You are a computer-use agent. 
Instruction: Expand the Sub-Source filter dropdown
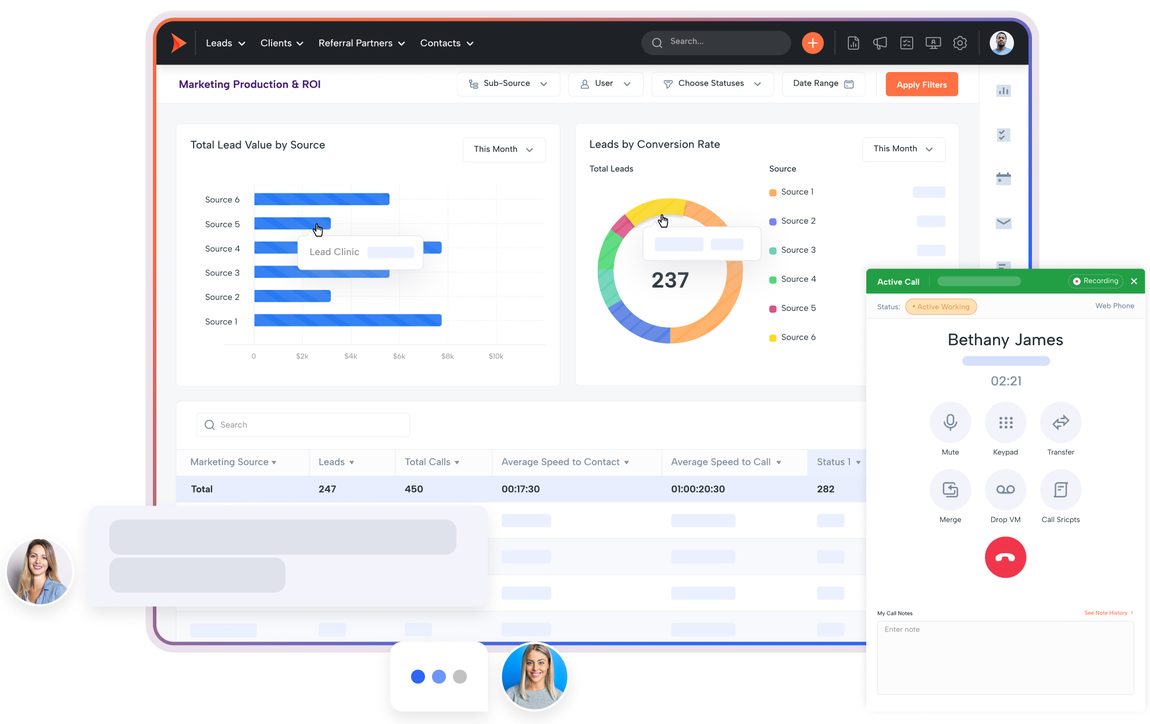[508, 84]
